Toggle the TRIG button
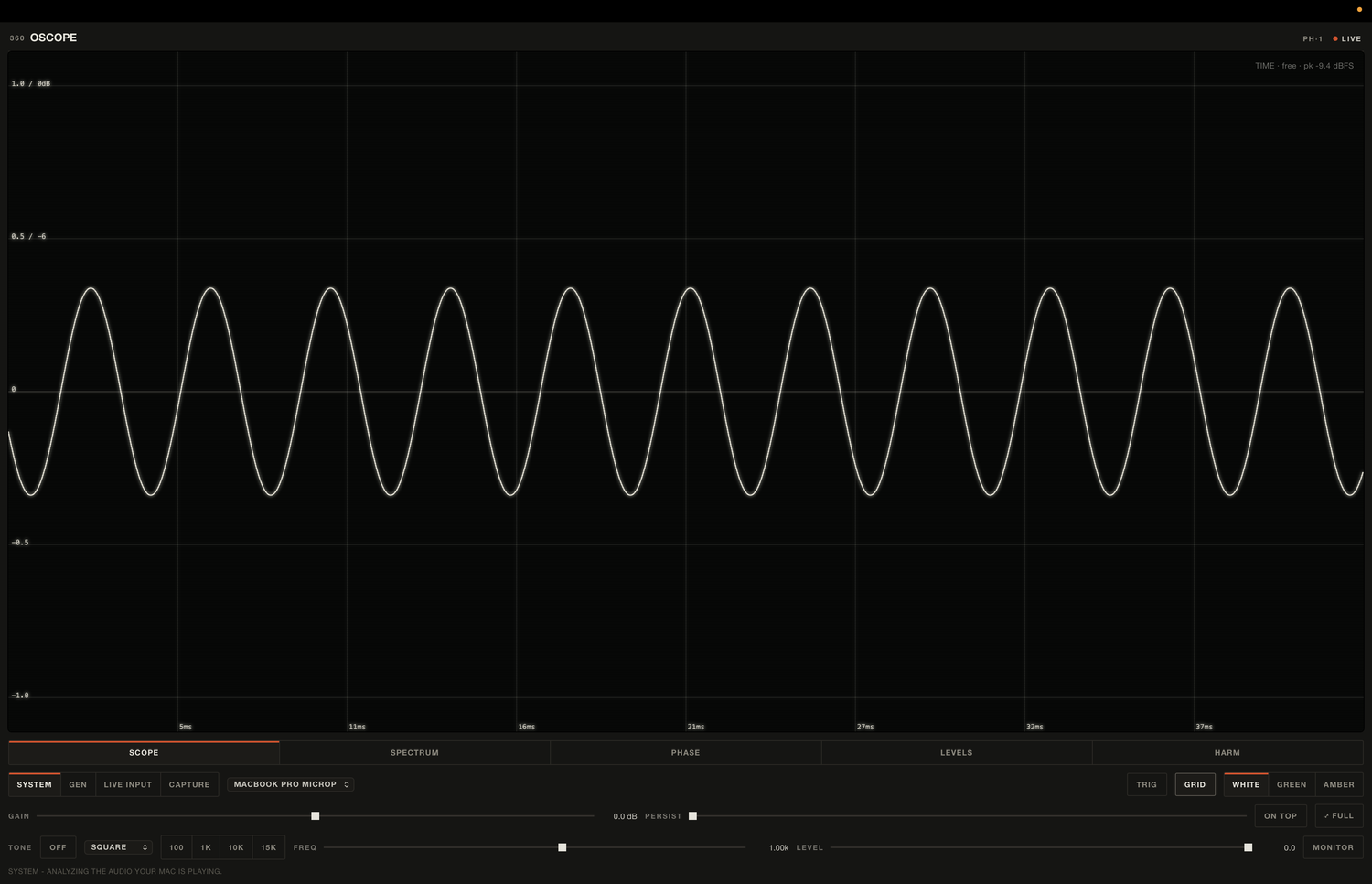 1146,784
